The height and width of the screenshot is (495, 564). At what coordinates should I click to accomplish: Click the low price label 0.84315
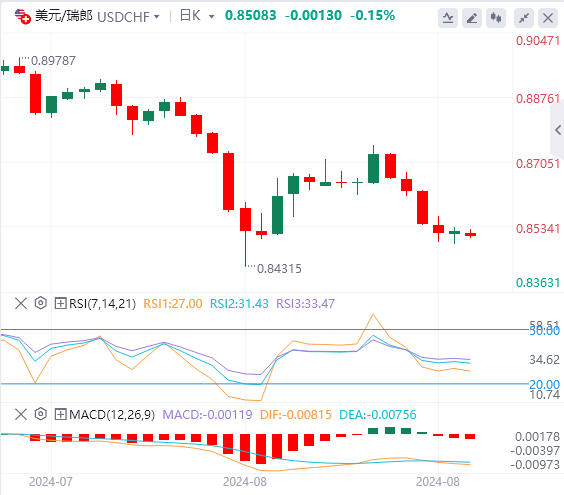[279, 269]
